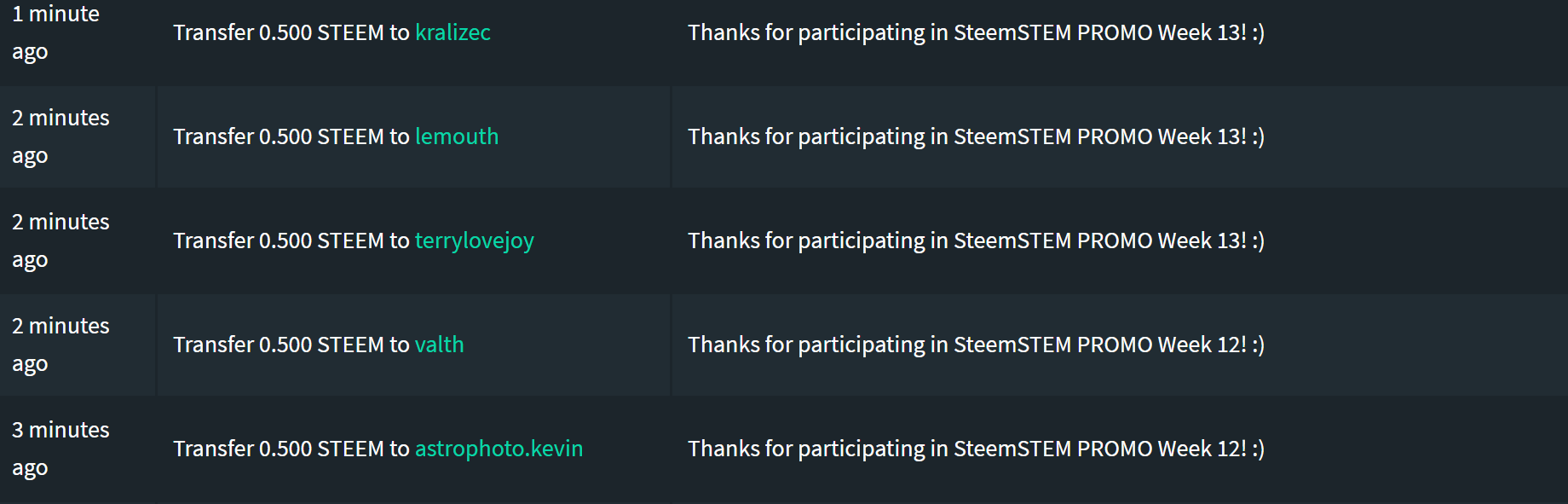Click the "1 minute ago" timestamp
This screenshot has width=1568, height=504.
tap(55, 32)
